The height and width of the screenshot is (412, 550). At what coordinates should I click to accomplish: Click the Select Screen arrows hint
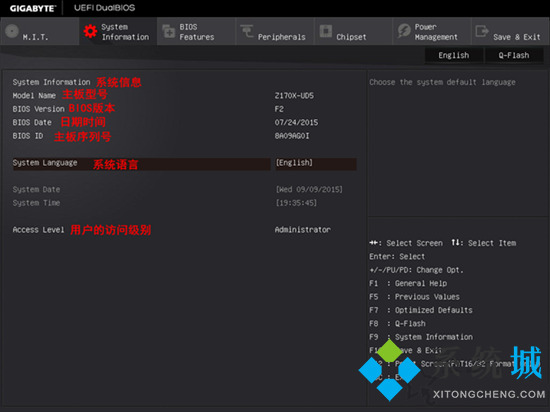click(x=406, y=243)
